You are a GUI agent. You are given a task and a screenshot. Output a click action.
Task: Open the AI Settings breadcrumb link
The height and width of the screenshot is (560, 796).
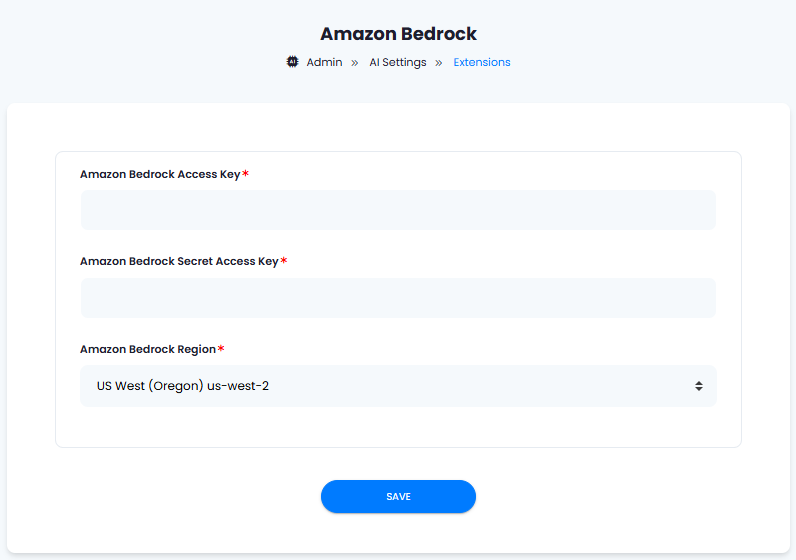coord(397,62)
